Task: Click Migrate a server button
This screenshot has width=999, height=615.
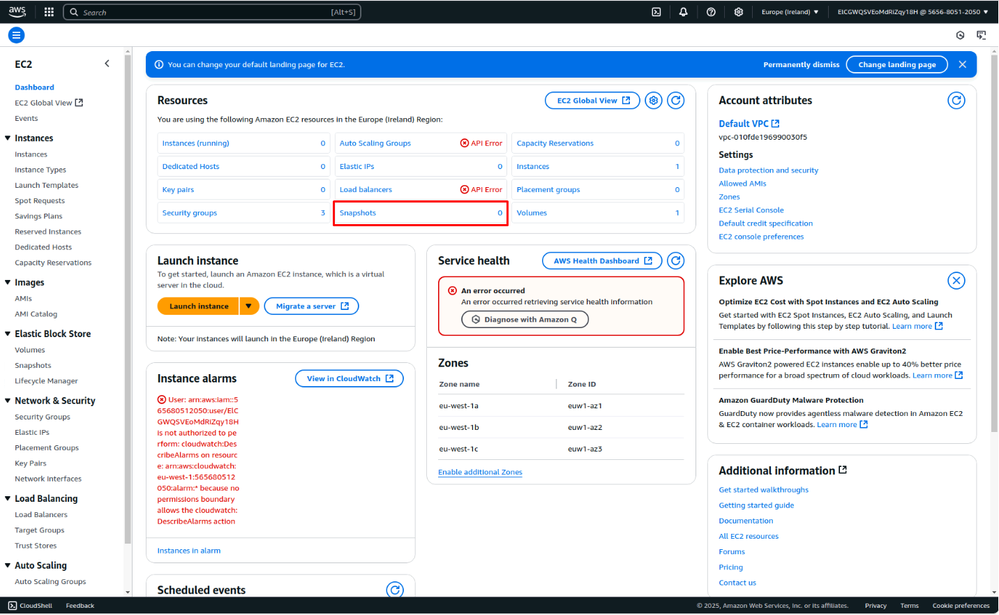Action: coord(312,306)
